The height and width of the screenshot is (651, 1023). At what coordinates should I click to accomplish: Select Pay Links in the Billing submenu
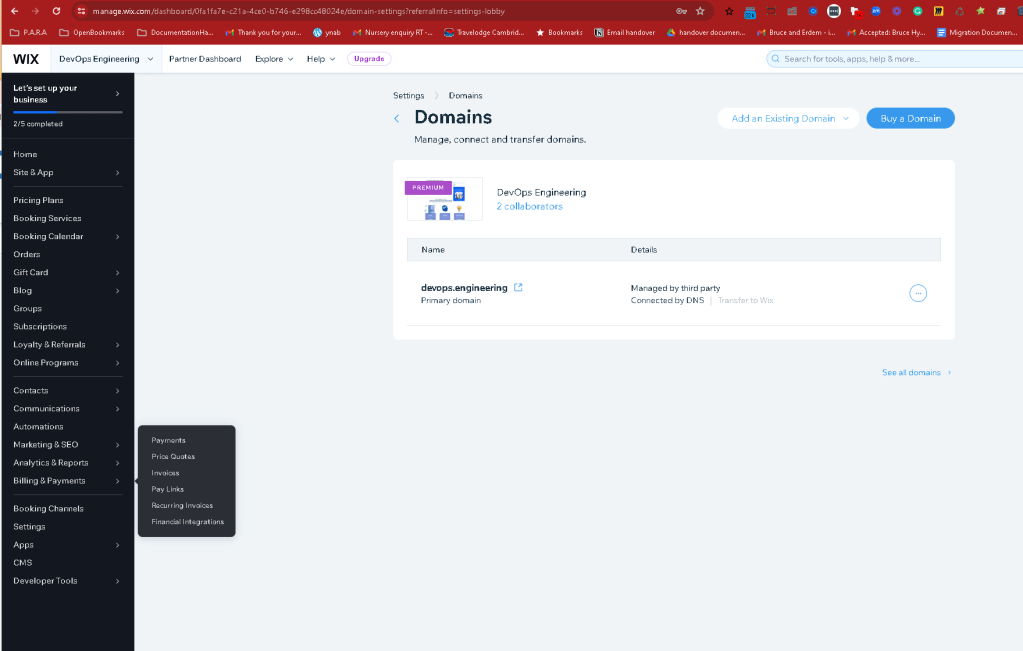(168, 489)
